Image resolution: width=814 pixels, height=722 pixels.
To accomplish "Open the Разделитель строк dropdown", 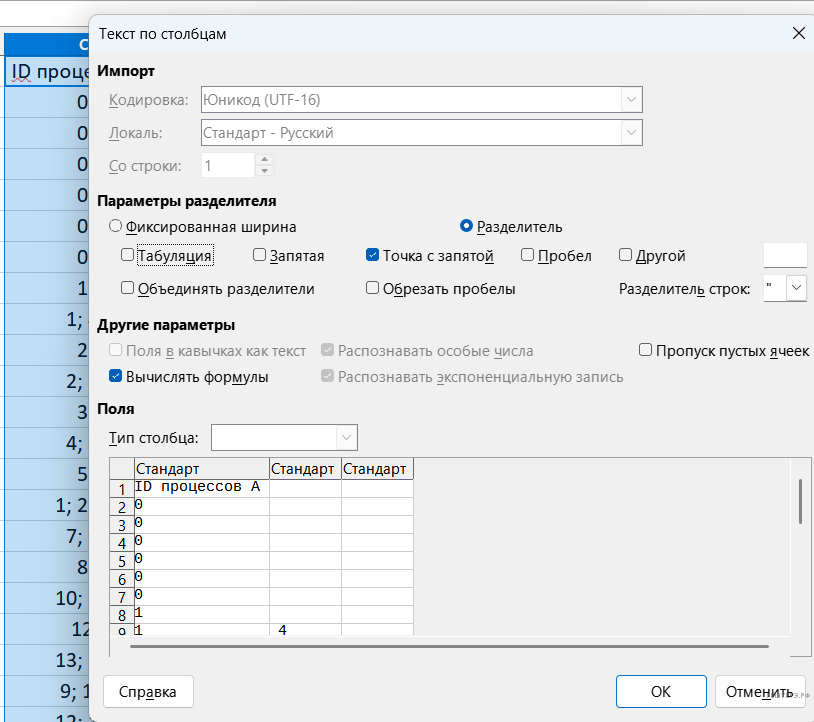I will (x=796, y=289).
